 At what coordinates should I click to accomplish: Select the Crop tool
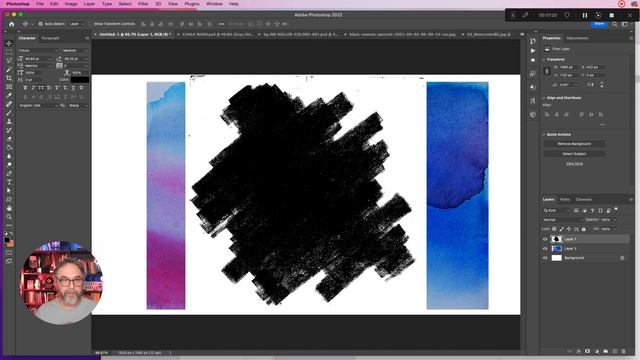coord(9,78)
